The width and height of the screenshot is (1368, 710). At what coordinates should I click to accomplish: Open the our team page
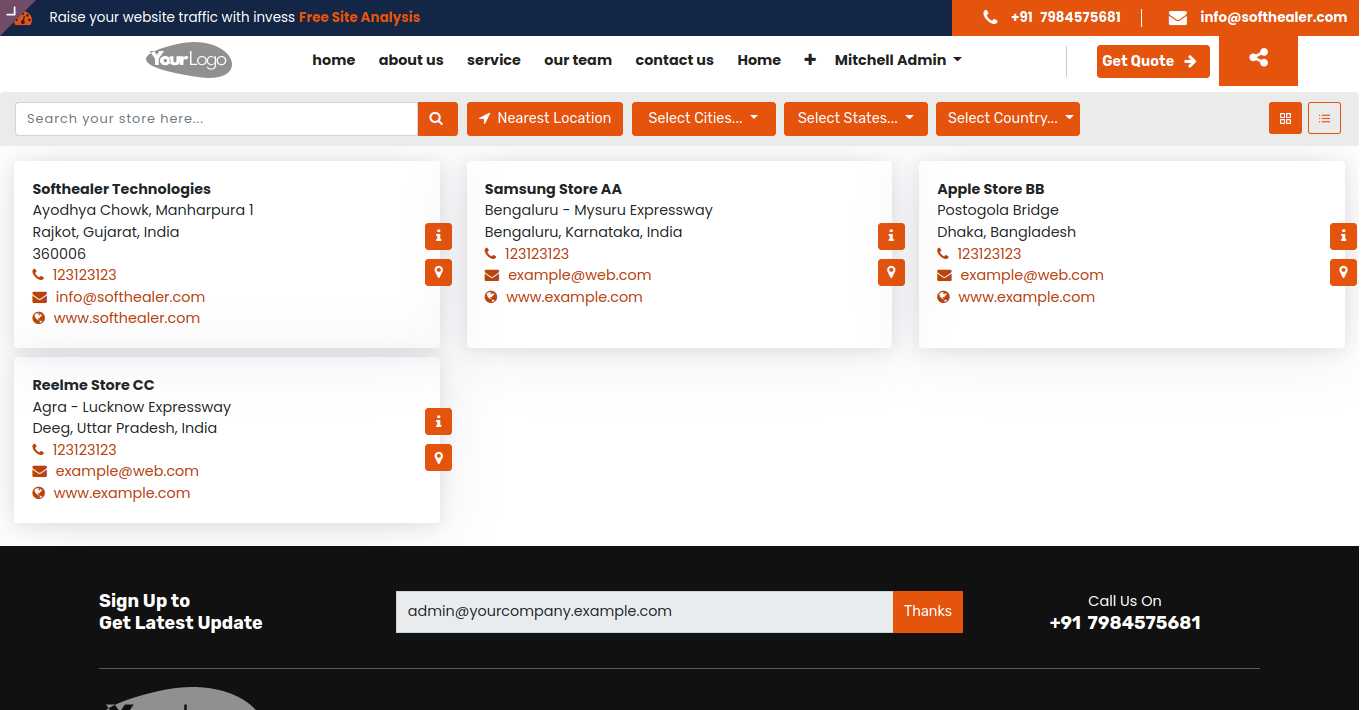click(x=578, y=60)
